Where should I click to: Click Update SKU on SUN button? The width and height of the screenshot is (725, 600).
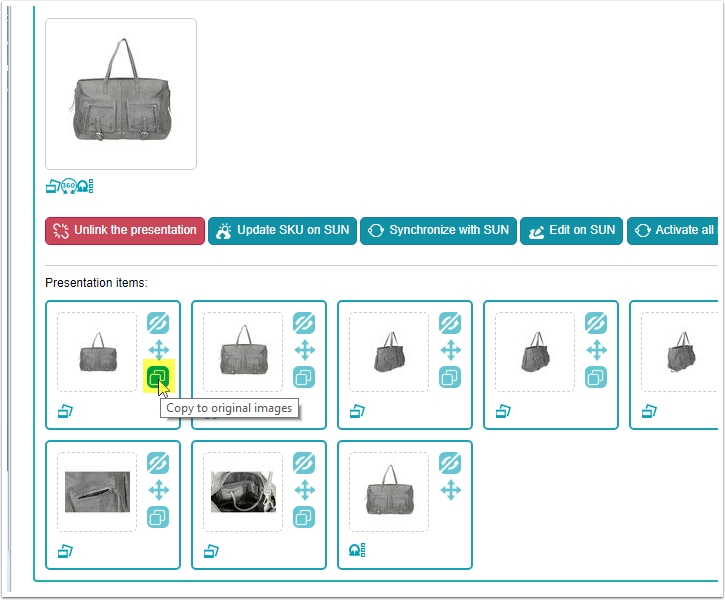282,231
